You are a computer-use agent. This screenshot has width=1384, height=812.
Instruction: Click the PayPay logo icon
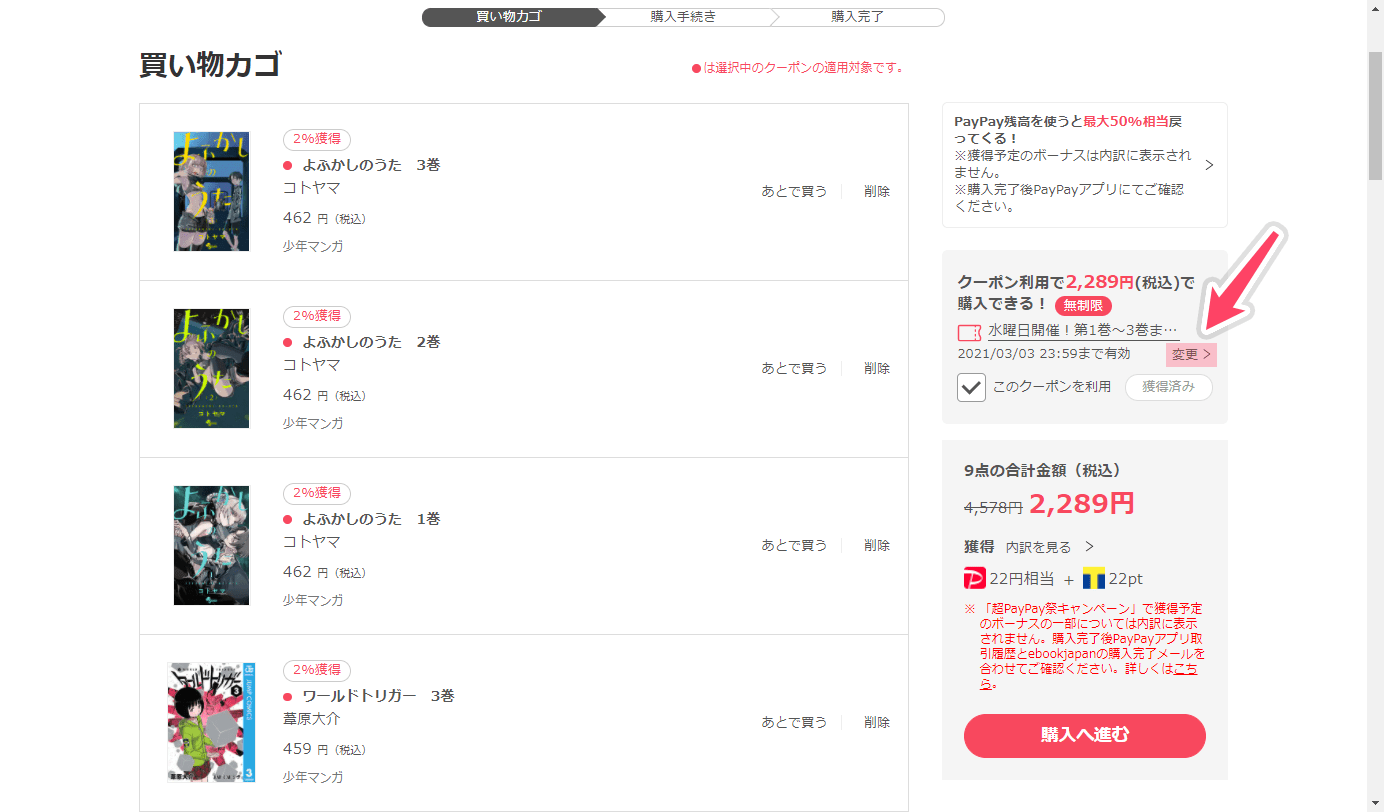(x=975, y=578)
